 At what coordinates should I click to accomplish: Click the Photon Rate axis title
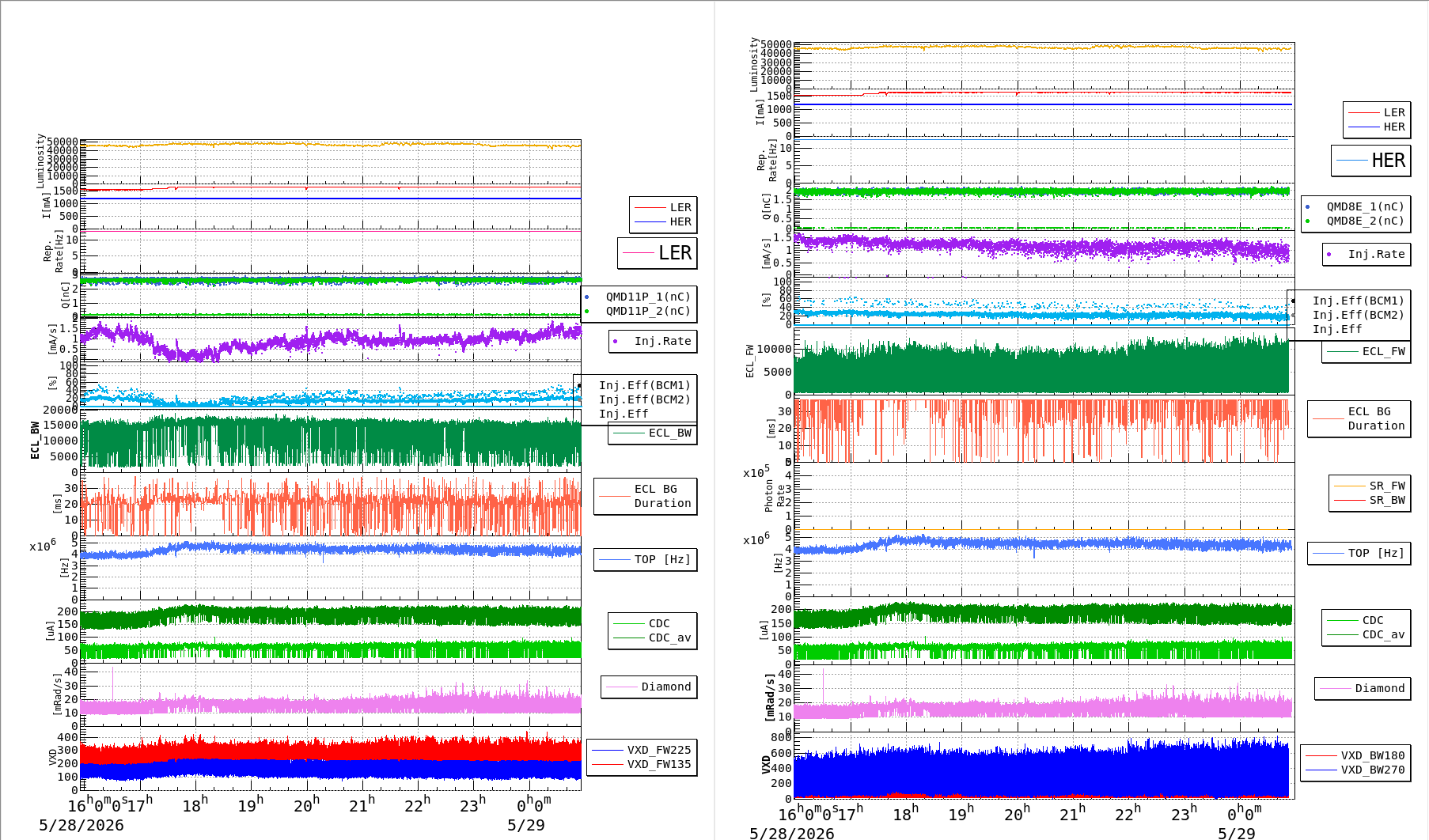tap(775, 497)
